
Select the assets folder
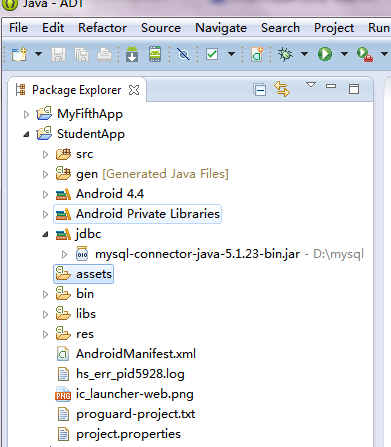pyautogui.click(x=84, y=274)
